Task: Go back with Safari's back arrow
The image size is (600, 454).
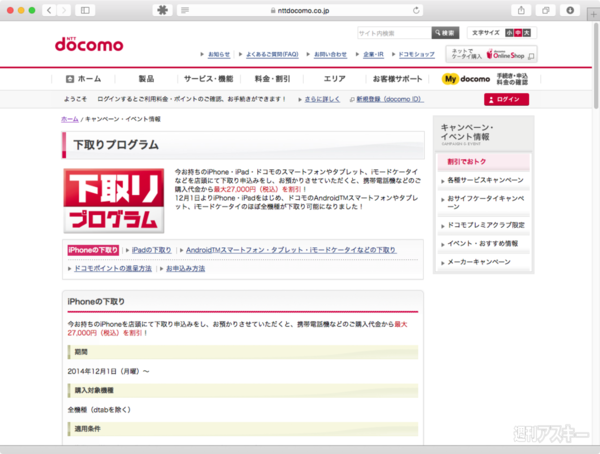Action: pos(49,10)
